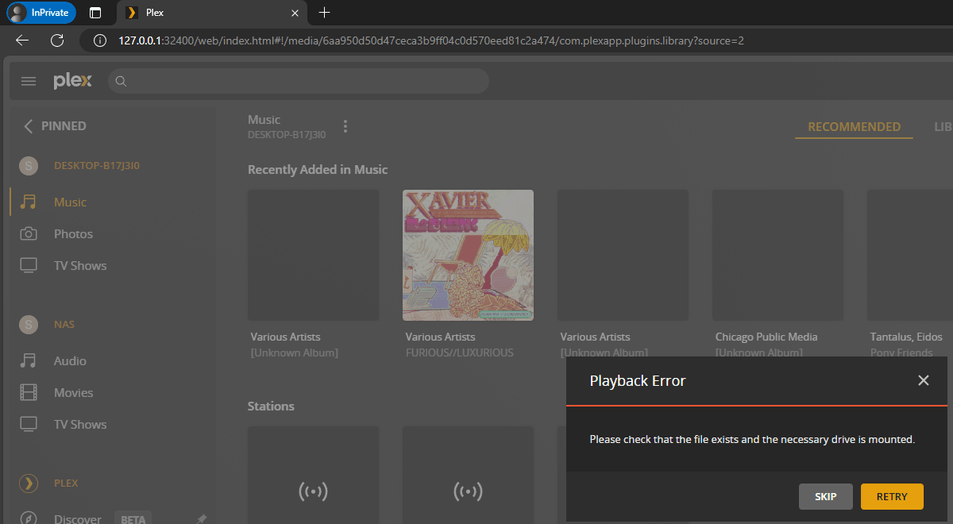The image size is (953, 524).
Task: Open the Photos camera icon
Action: [x=28, y=234]
